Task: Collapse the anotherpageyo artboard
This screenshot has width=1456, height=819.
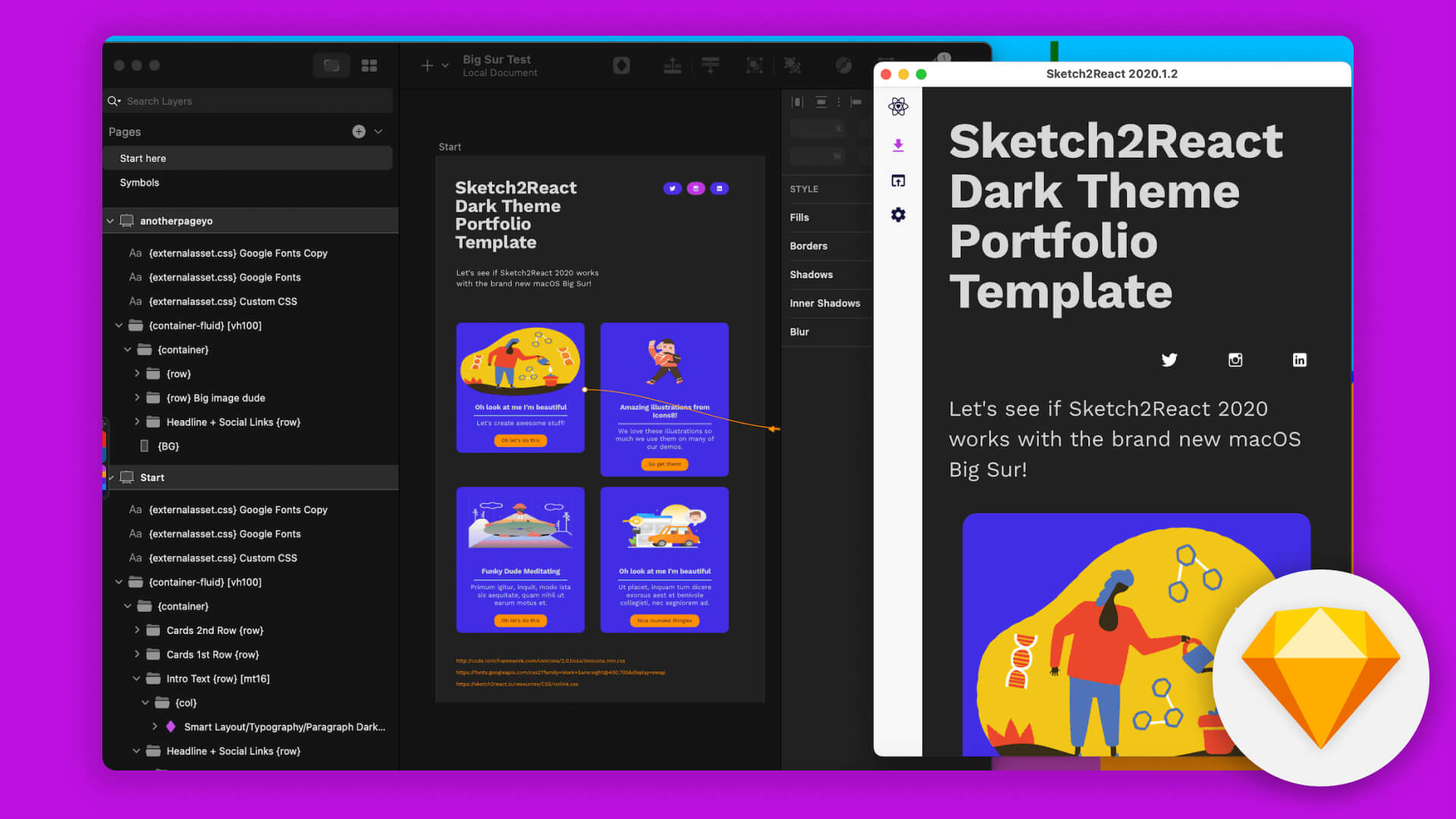Action: 110,221
